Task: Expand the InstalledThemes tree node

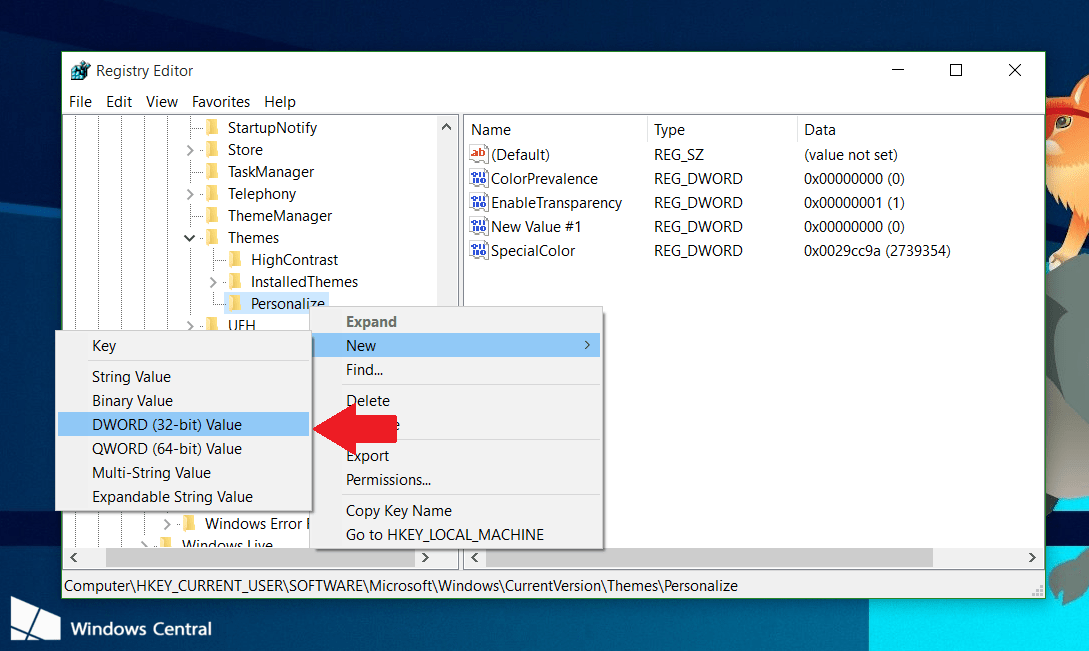Action: pos(213,282)
